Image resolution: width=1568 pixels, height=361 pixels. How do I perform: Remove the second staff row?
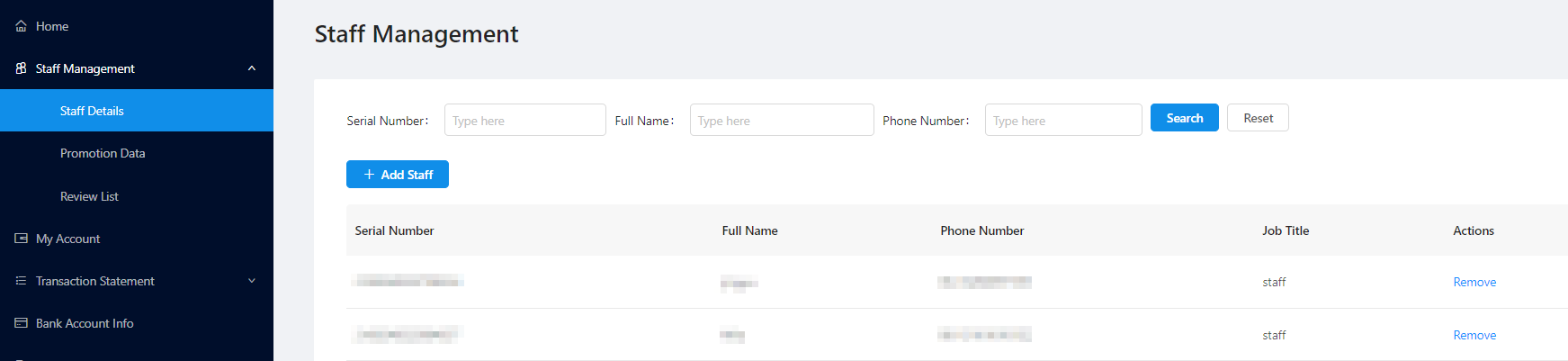point(1474,335)
